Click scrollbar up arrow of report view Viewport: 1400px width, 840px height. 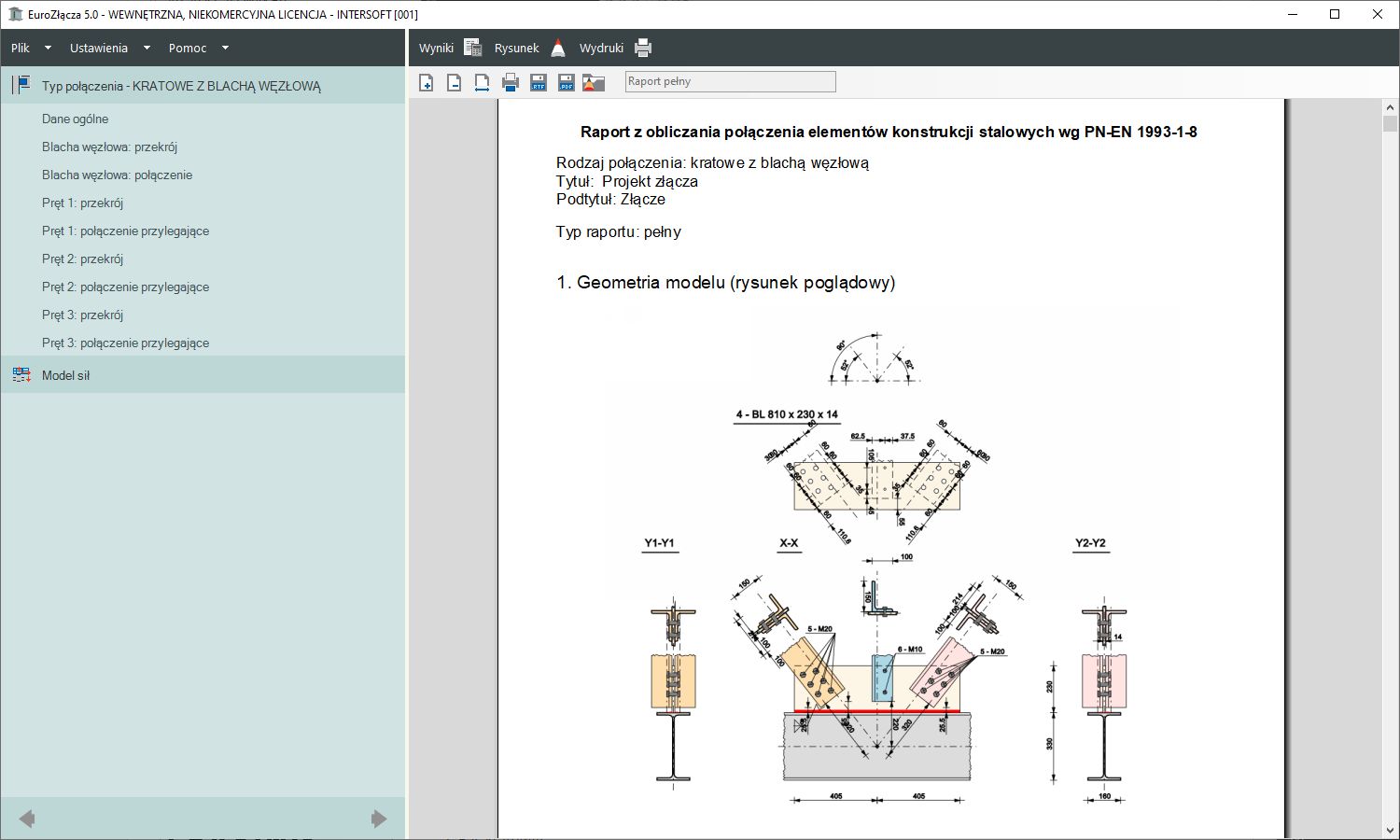click(x=1390, y=107)
